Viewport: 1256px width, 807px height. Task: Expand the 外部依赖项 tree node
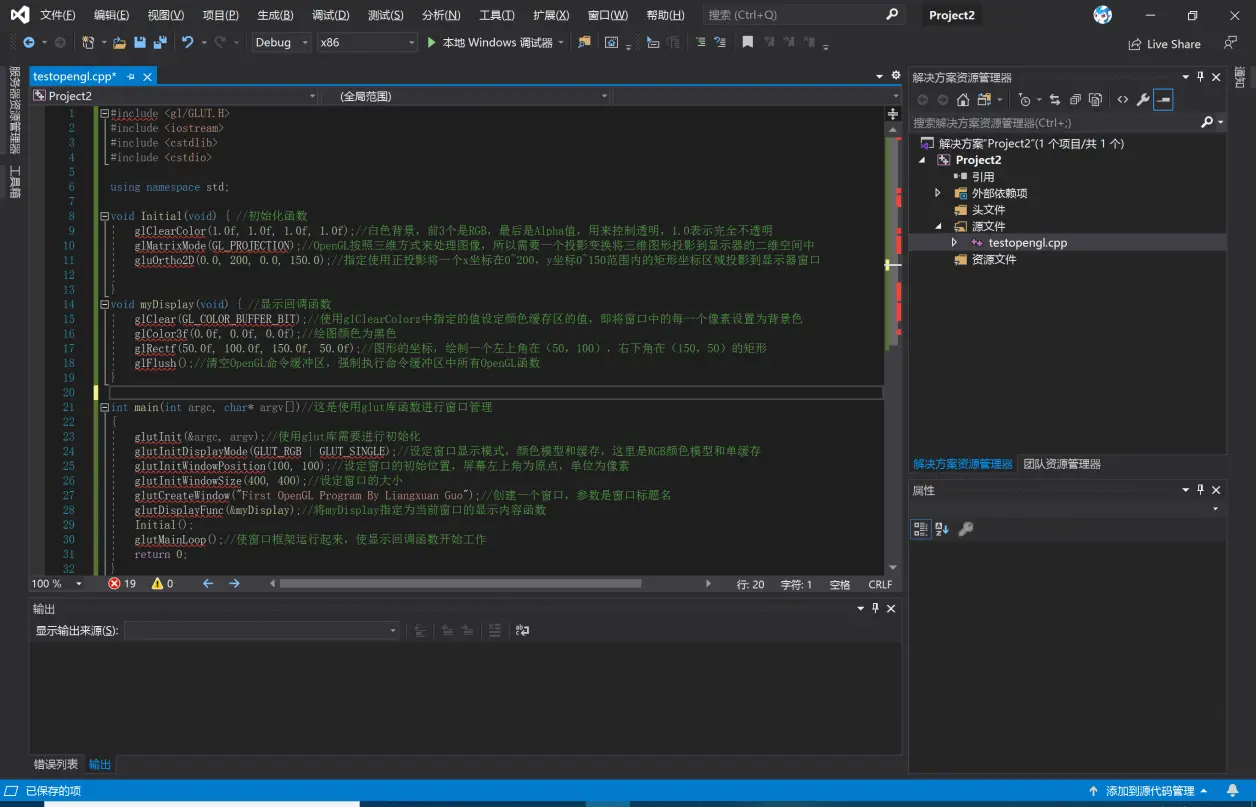(x=938, y=193)
